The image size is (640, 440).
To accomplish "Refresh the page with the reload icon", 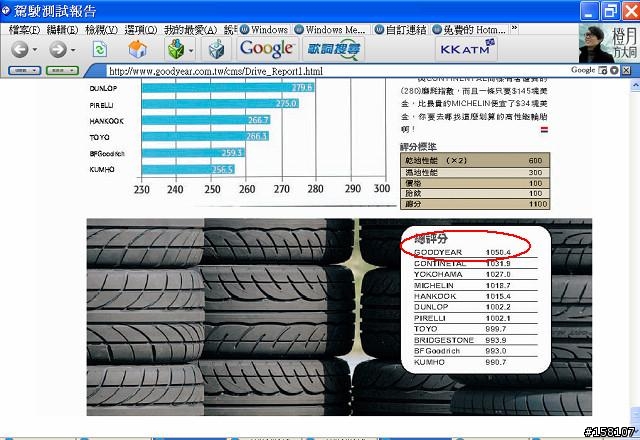I will 100,49.
